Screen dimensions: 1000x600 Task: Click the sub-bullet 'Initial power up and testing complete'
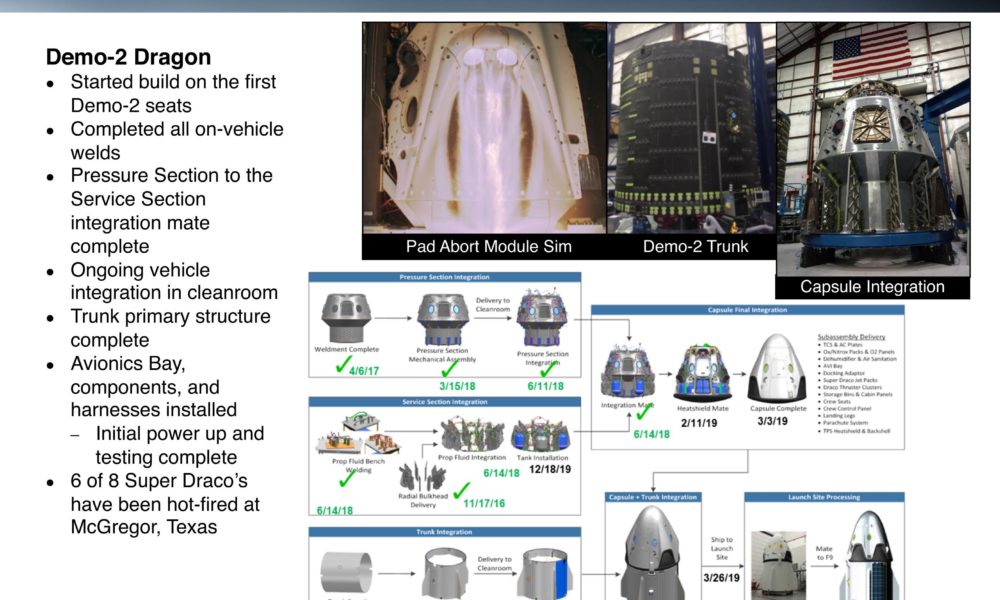(x=180, y=445)
